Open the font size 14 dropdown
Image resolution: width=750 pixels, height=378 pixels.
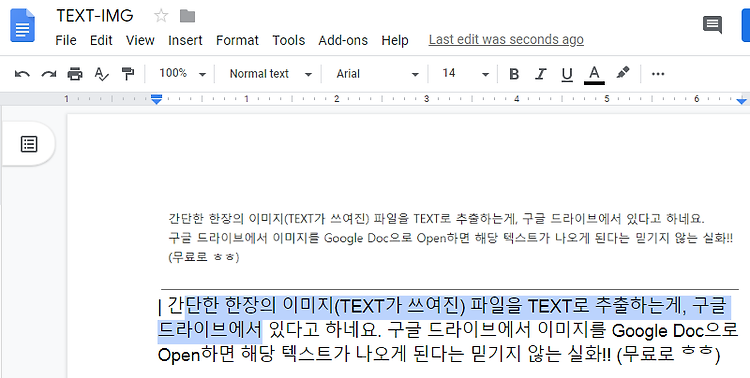[x=465, y=74]
